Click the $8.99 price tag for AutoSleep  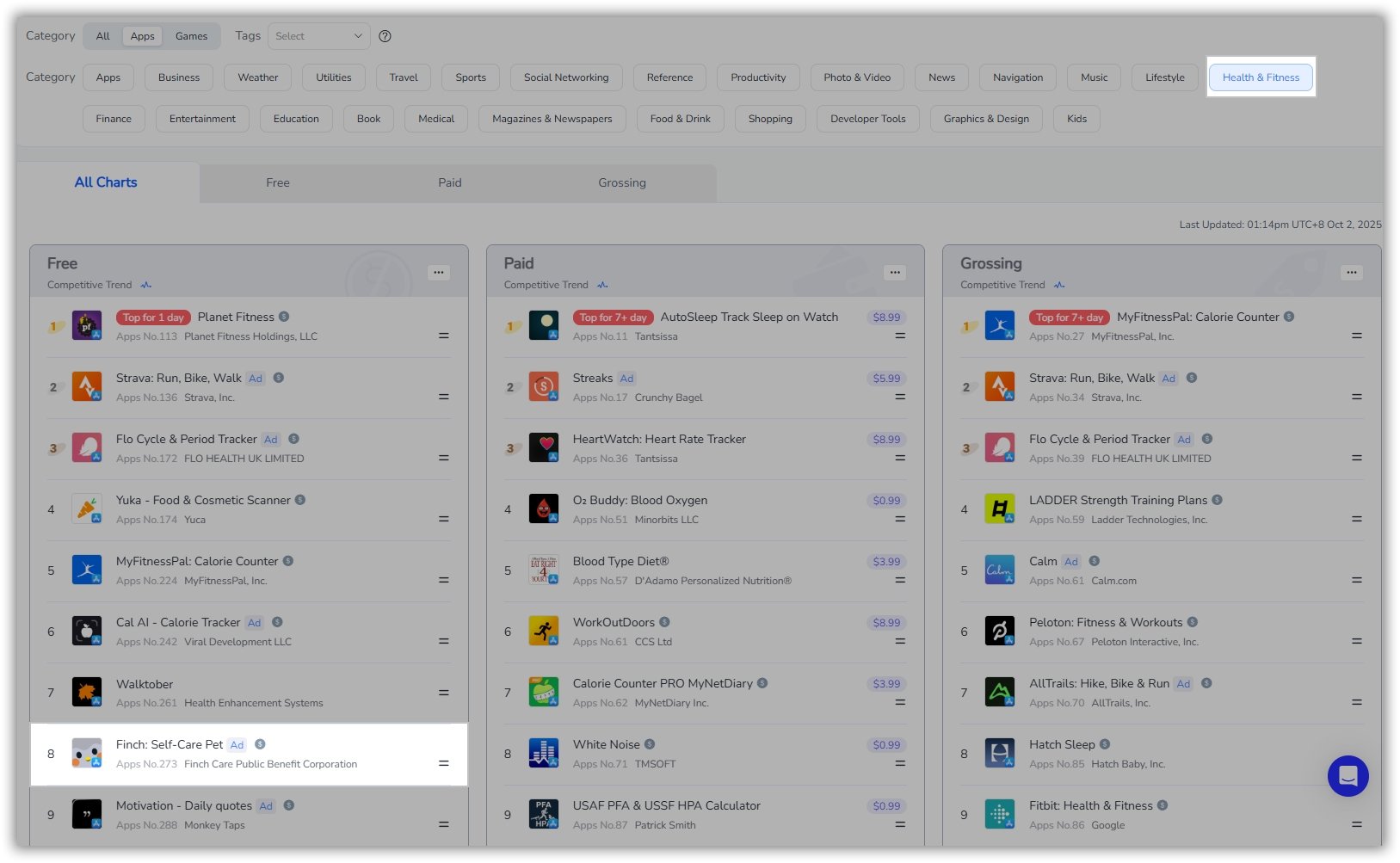[885, 317]
